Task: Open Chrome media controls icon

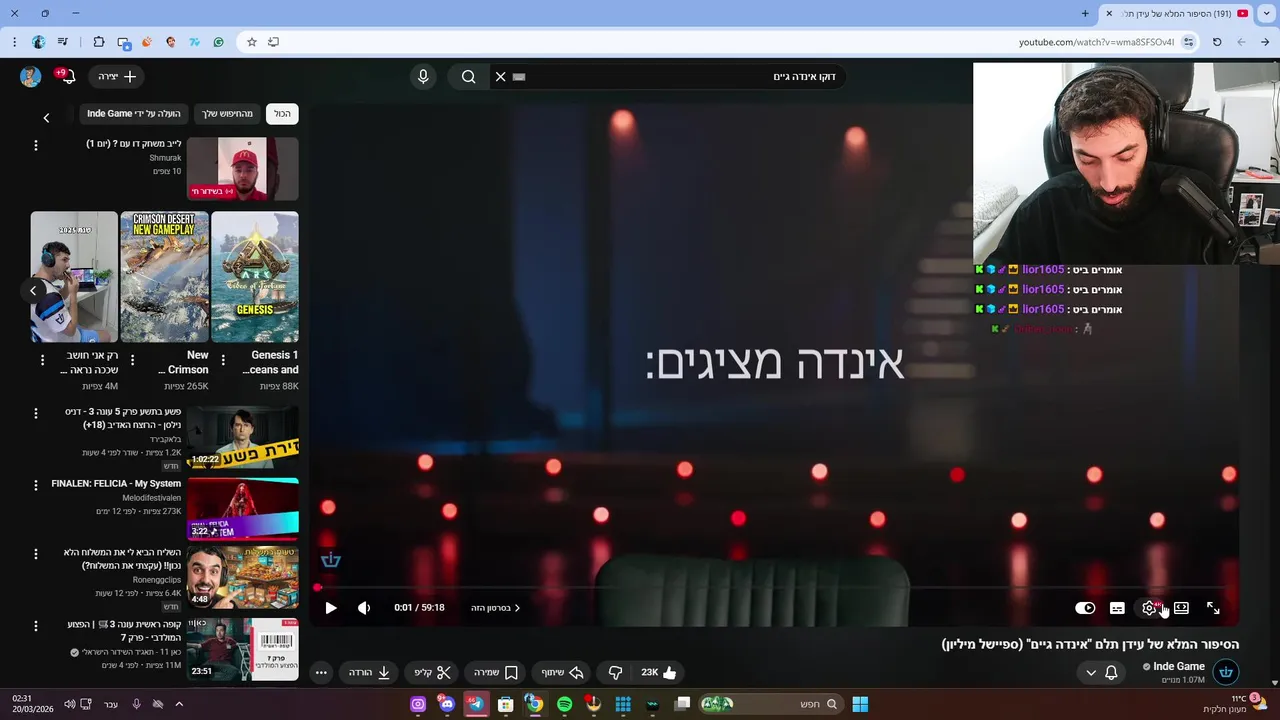Action: pyautogui.click(x=63, y=42)
